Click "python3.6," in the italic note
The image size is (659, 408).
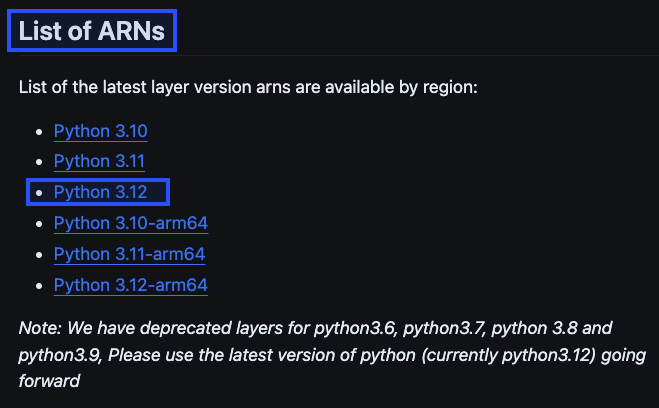(356, 328)
